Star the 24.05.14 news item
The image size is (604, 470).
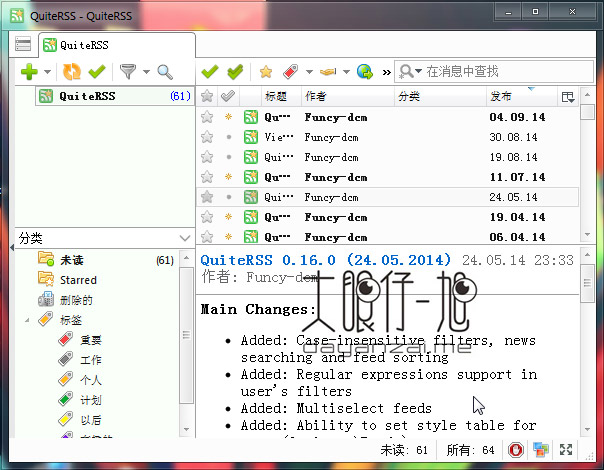[207, 197]
